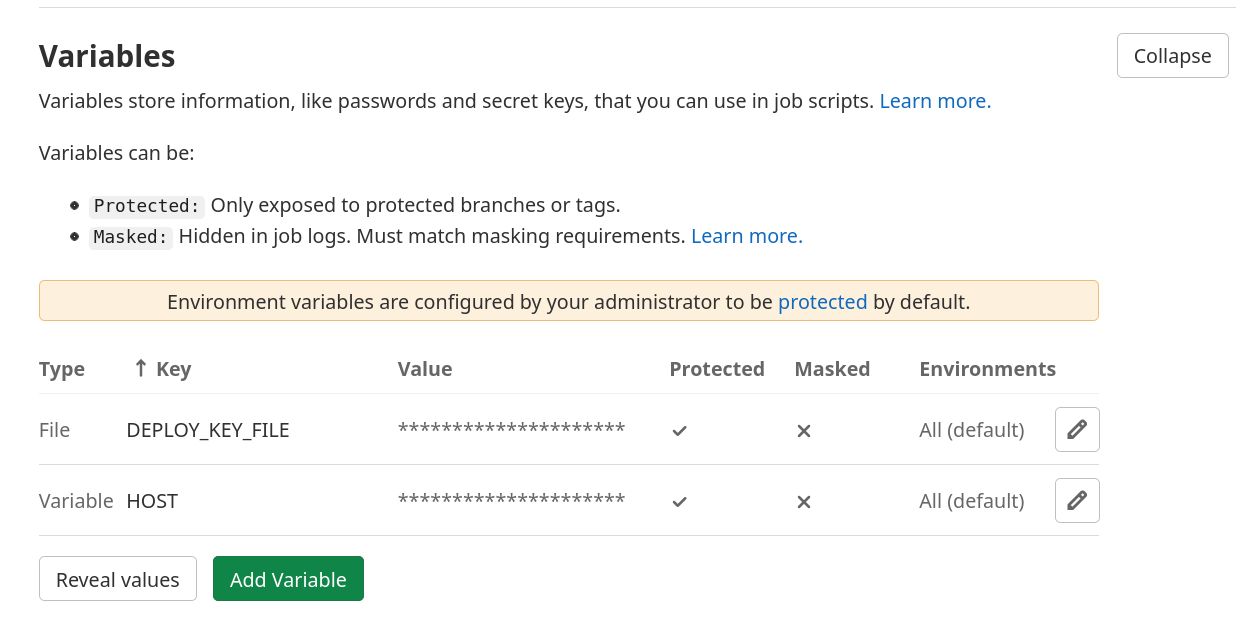
Task: Click the sort arrow beside Key header
Action: pos(140,369)
